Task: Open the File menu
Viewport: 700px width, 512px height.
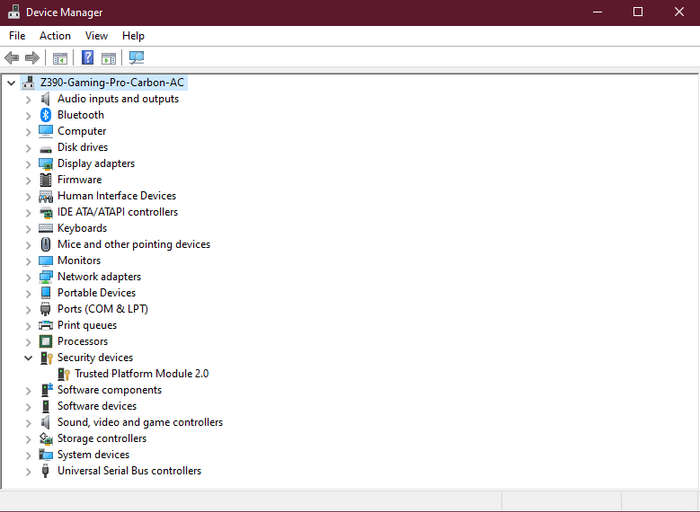Action: [17, 36]
